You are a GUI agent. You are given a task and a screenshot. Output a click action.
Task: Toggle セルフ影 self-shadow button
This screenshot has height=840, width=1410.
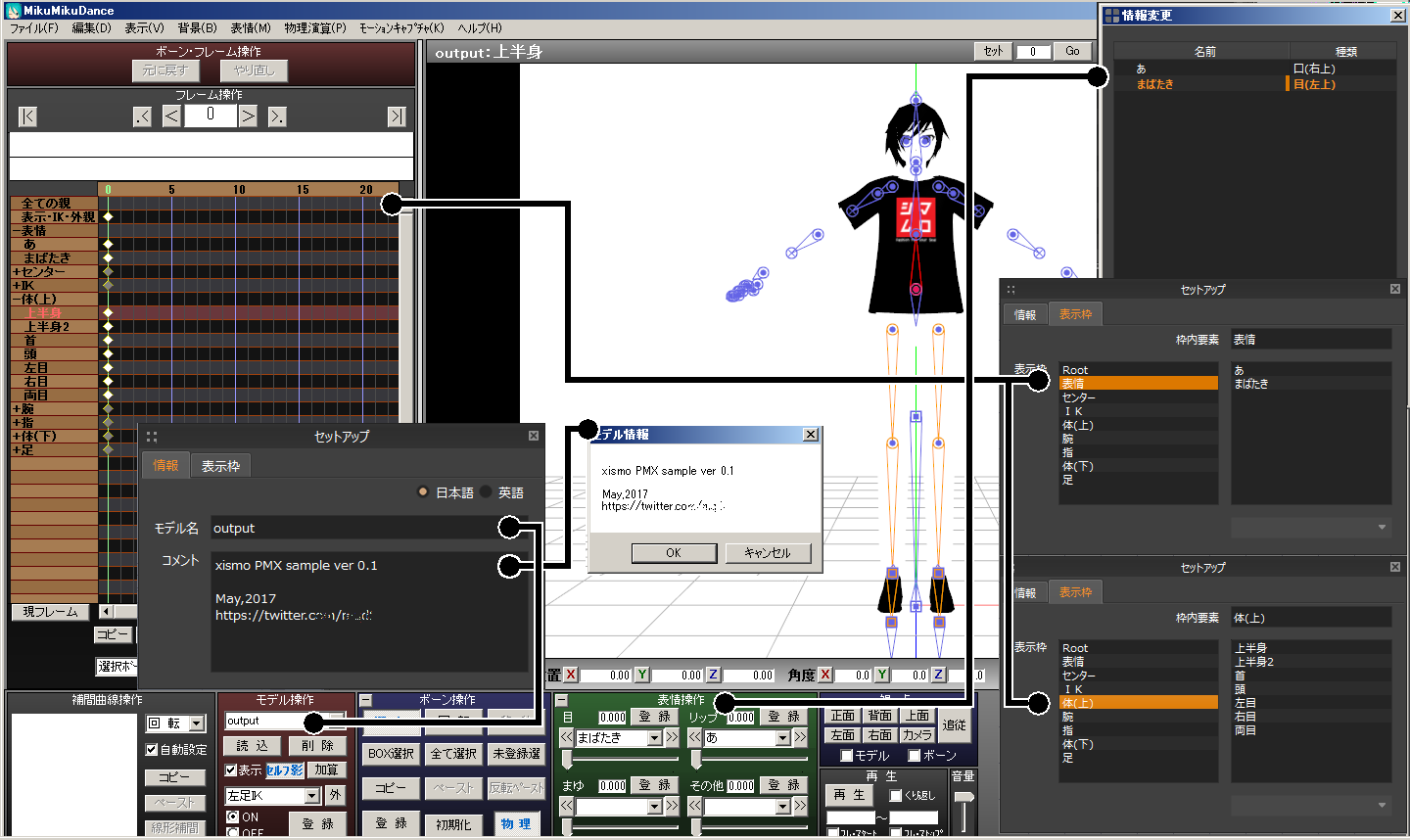[x=285, y=770]
